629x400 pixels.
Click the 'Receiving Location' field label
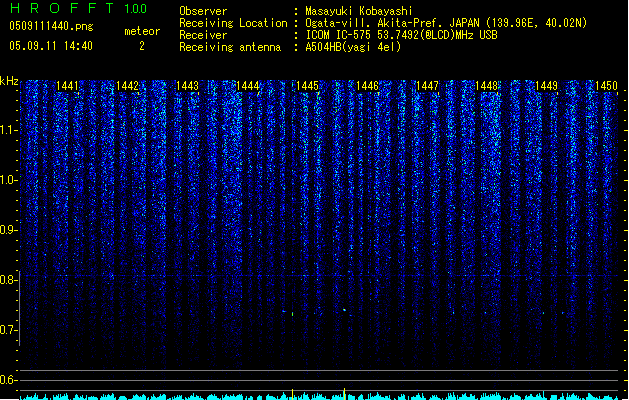coord(233,23)
